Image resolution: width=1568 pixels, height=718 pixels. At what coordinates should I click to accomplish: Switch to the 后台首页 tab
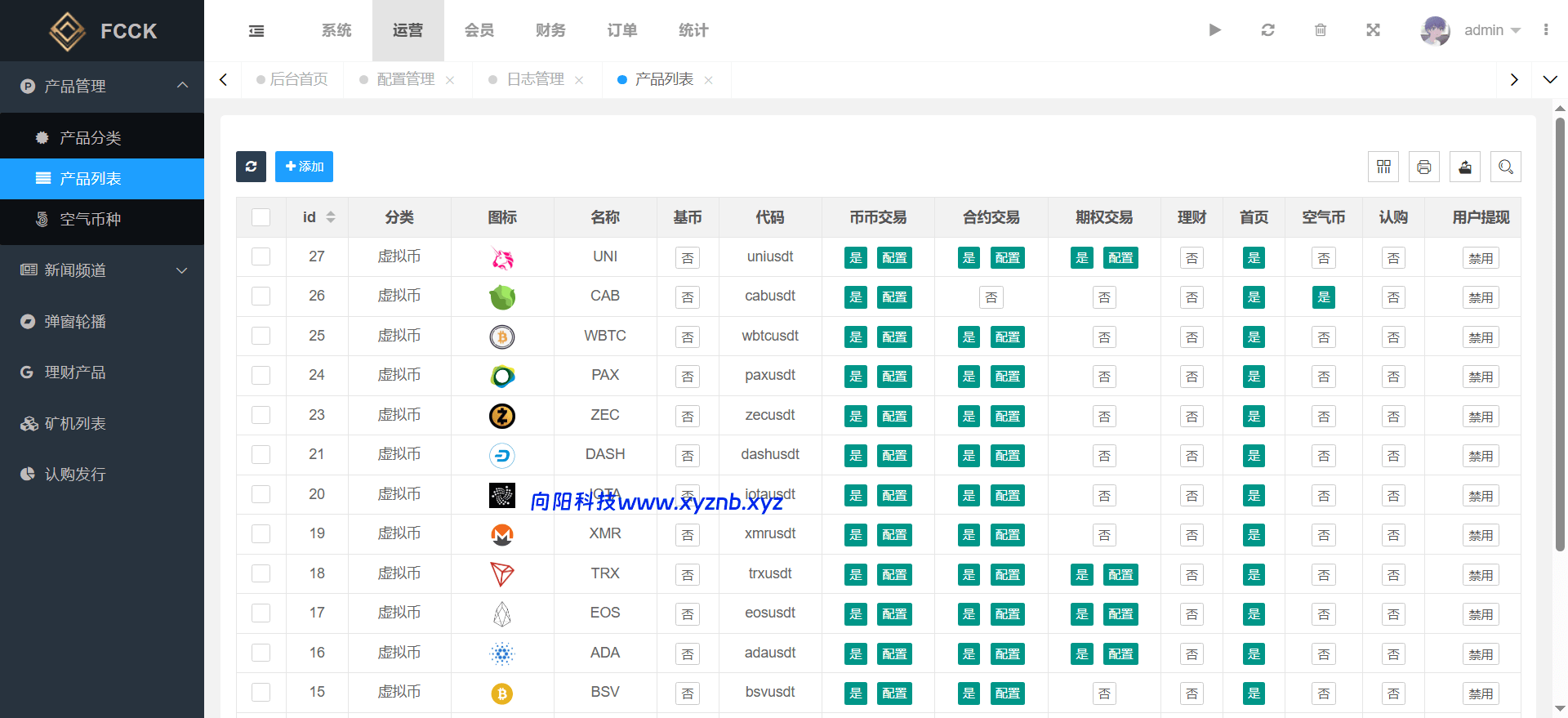(292, 79)
